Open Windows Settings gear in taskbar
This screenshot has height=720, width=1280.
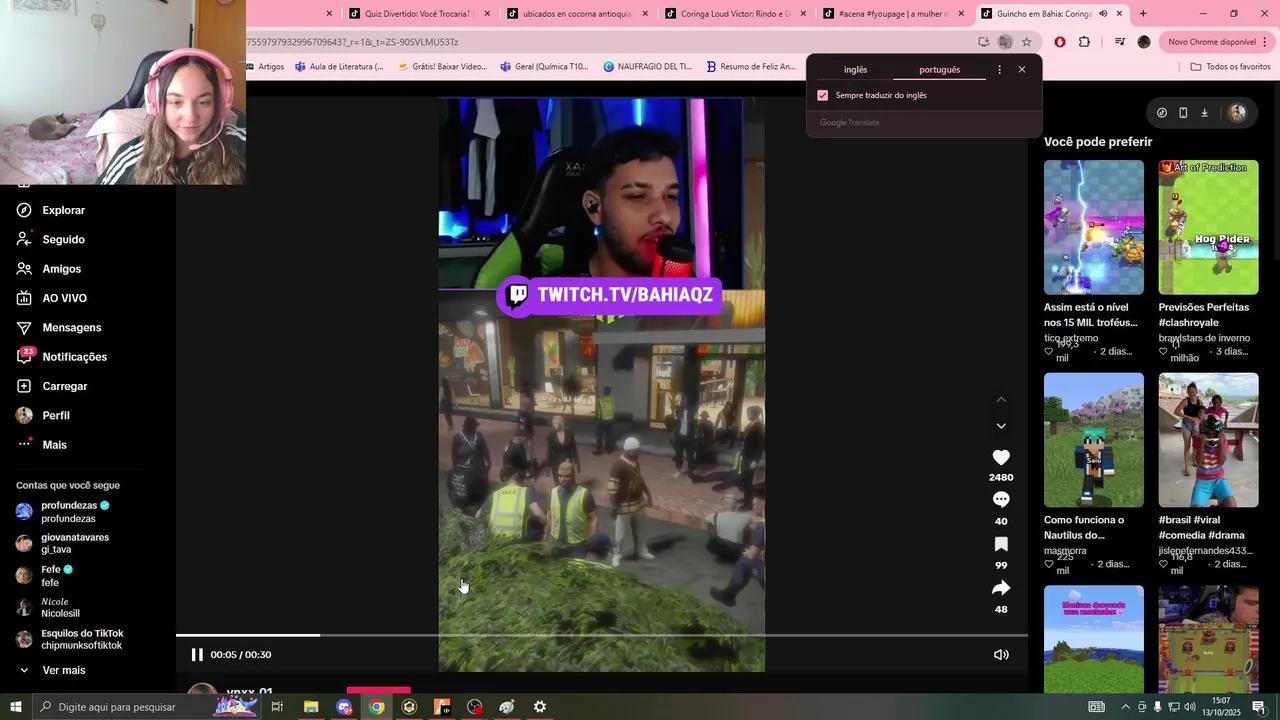click(539, 707)
